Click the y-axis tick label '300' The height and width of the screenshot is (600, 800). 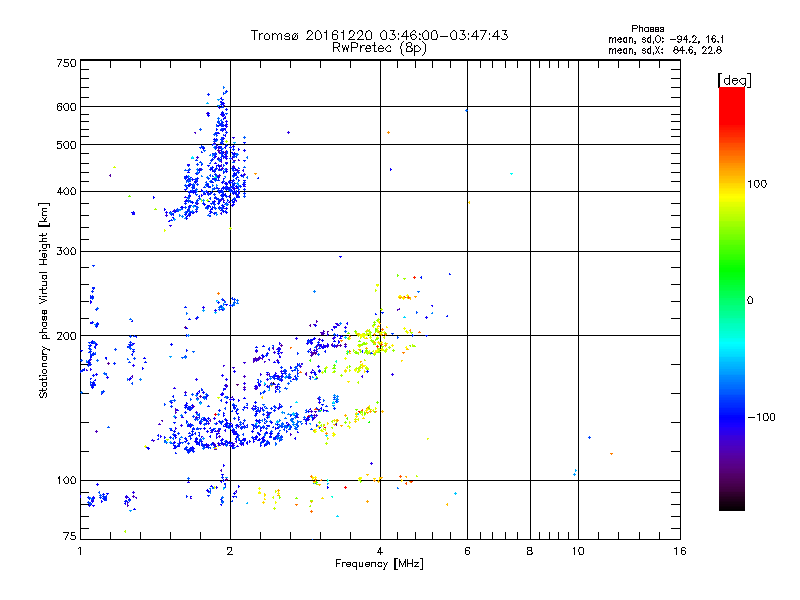[66, 251]
